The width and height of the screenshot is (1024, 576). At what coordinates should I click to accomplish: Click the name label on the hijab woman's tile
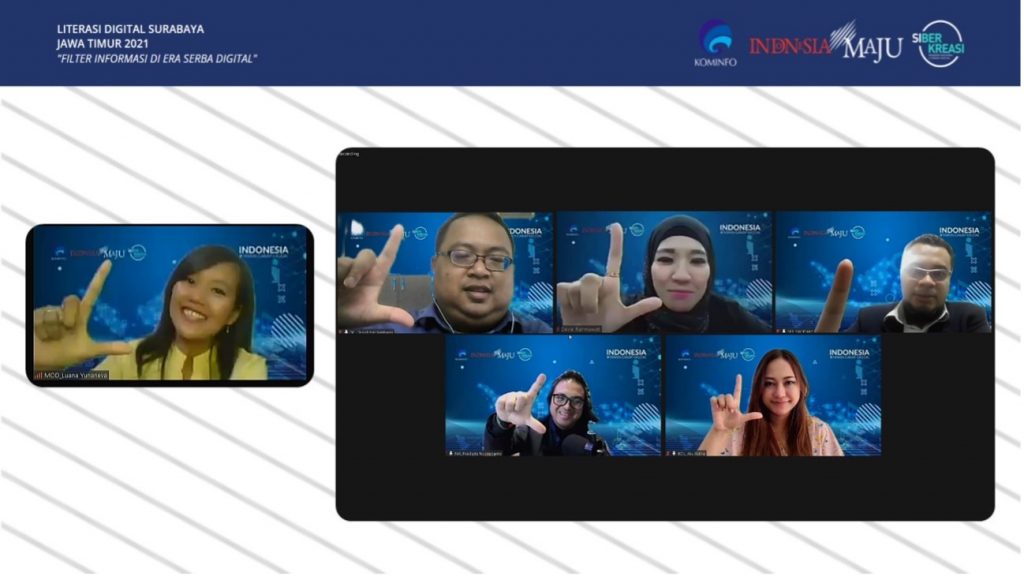tap(596, 329)
